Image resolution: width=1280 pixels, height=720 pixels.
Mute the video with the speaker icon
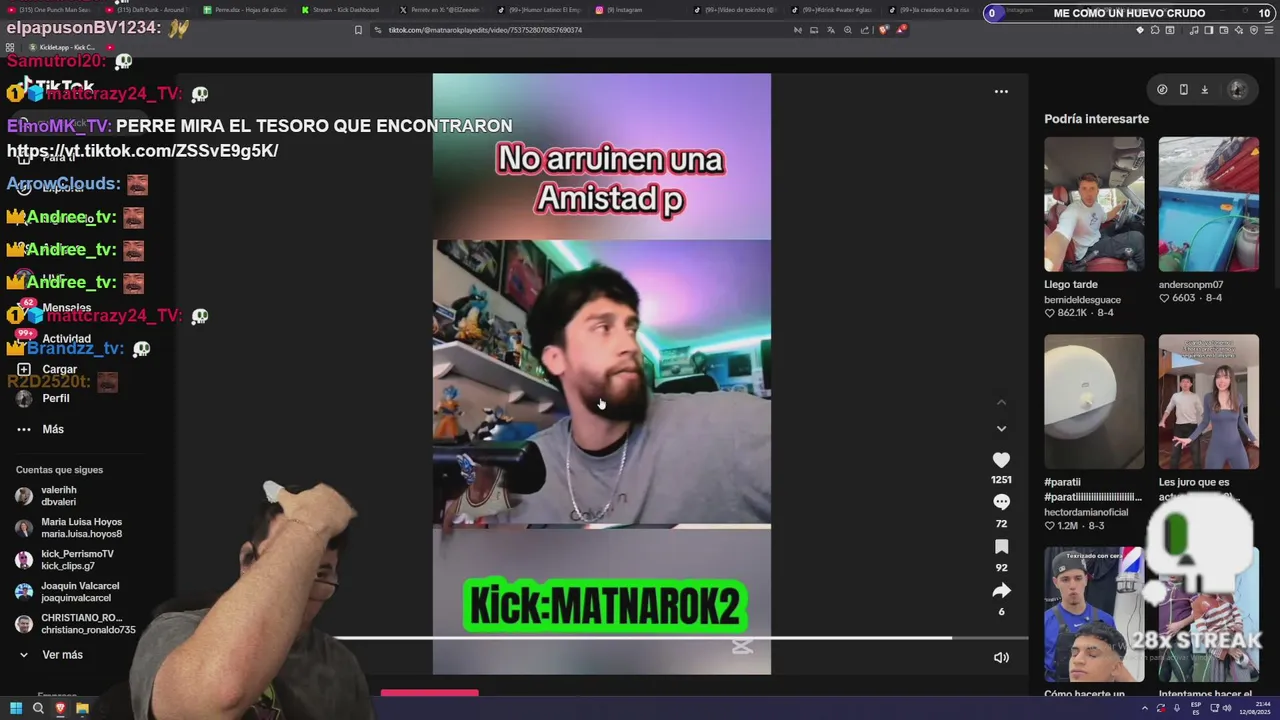pyautogui.click(x=1001, y=657)
